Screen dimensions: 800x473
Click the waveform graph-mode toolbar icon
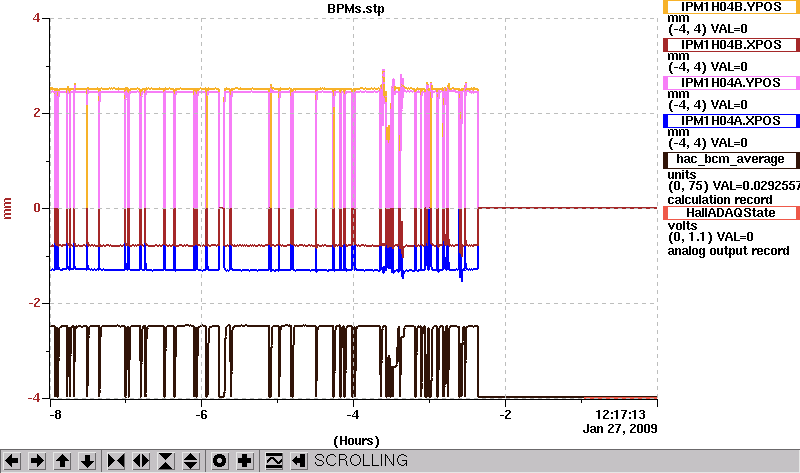point(274,461)
